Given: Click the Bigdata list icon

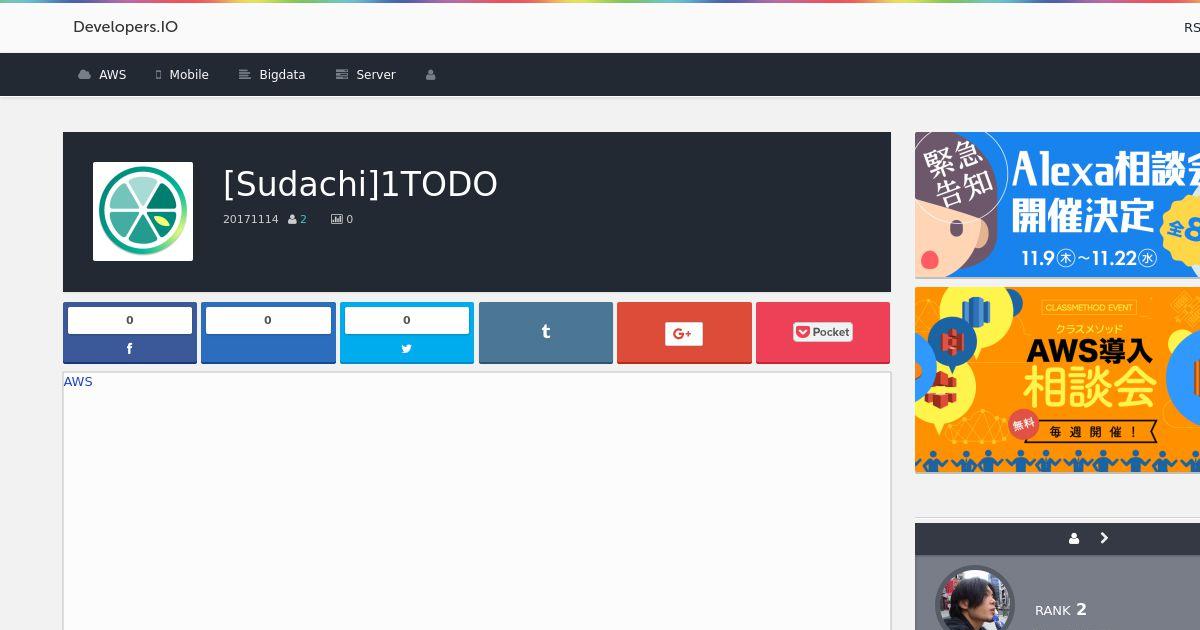Looking at the screenshot, I should click(245, 75).
